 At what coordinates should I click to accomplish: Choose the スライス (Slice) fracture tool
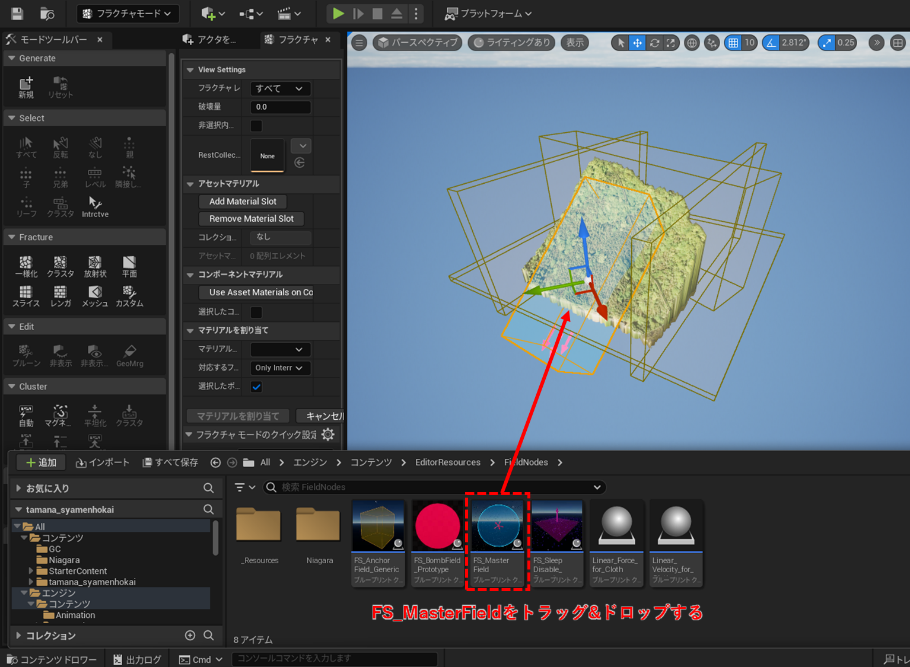point(26,296)
